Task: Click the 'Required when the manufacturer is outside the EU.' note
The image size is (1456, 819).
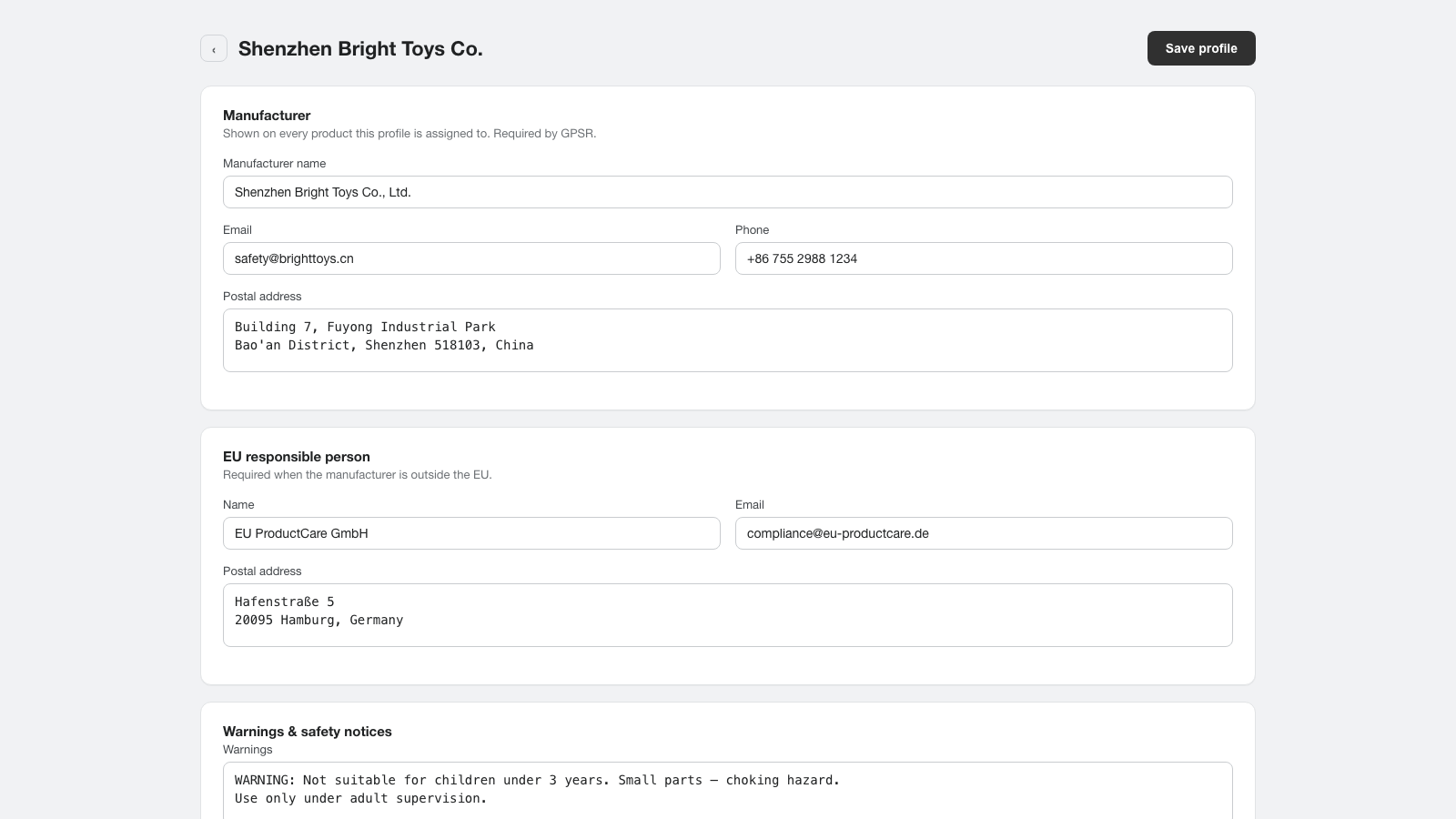Action: pos(358,475)
